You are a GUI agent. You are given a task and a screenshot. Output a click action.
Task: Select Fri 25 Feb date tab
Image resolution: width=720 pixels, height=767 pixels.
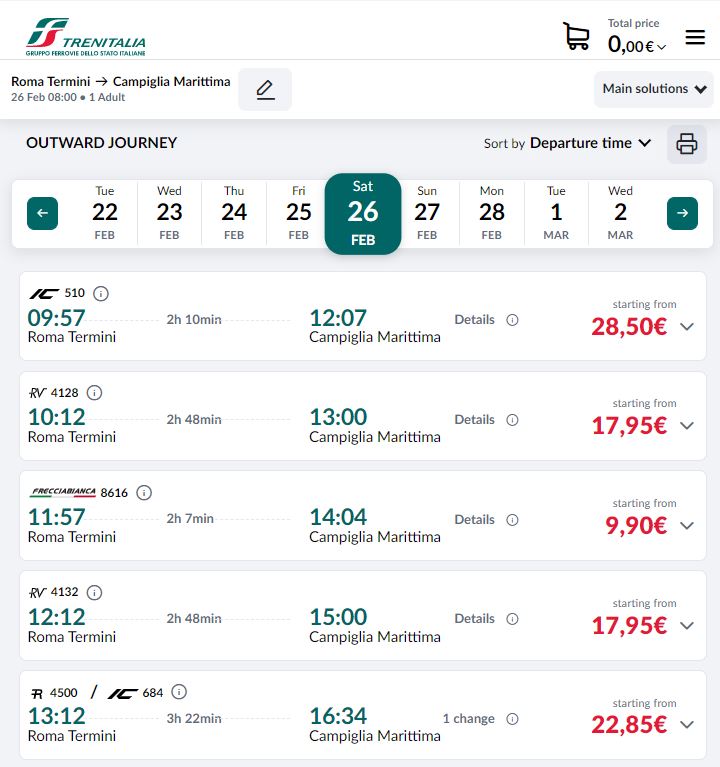pos(299,213)
